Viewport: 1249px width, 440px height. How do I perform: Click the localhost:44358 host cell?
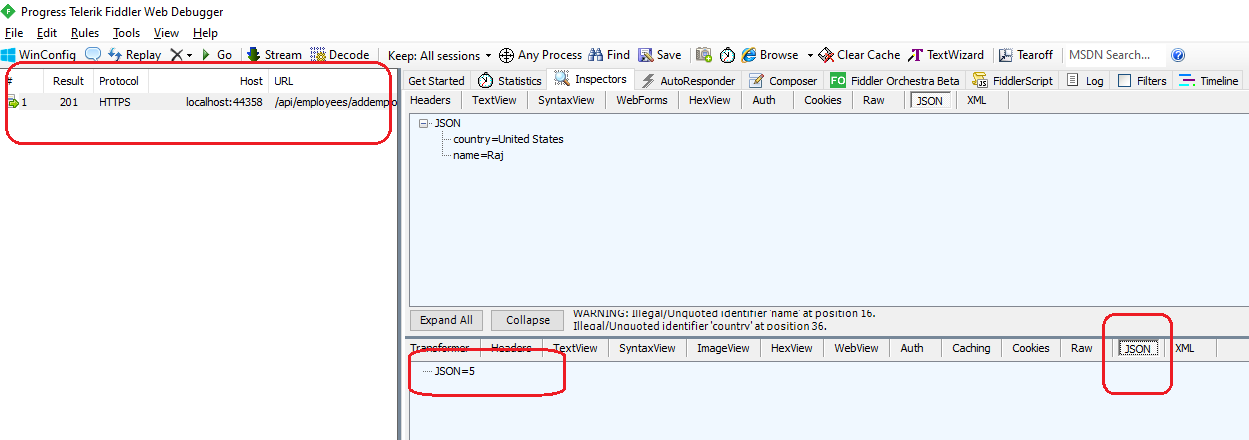(x=224, y=102)
